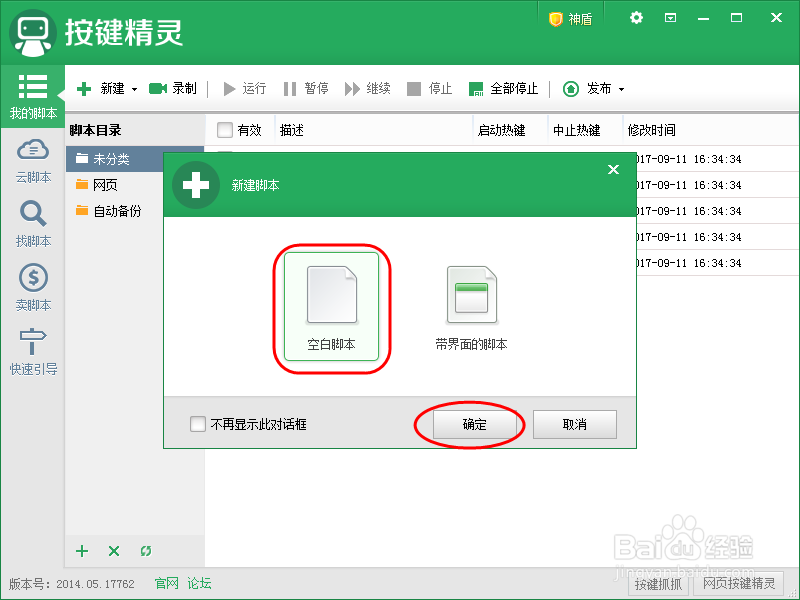Expand the 发布 dropdown arrow

click(x=621, y=89)
